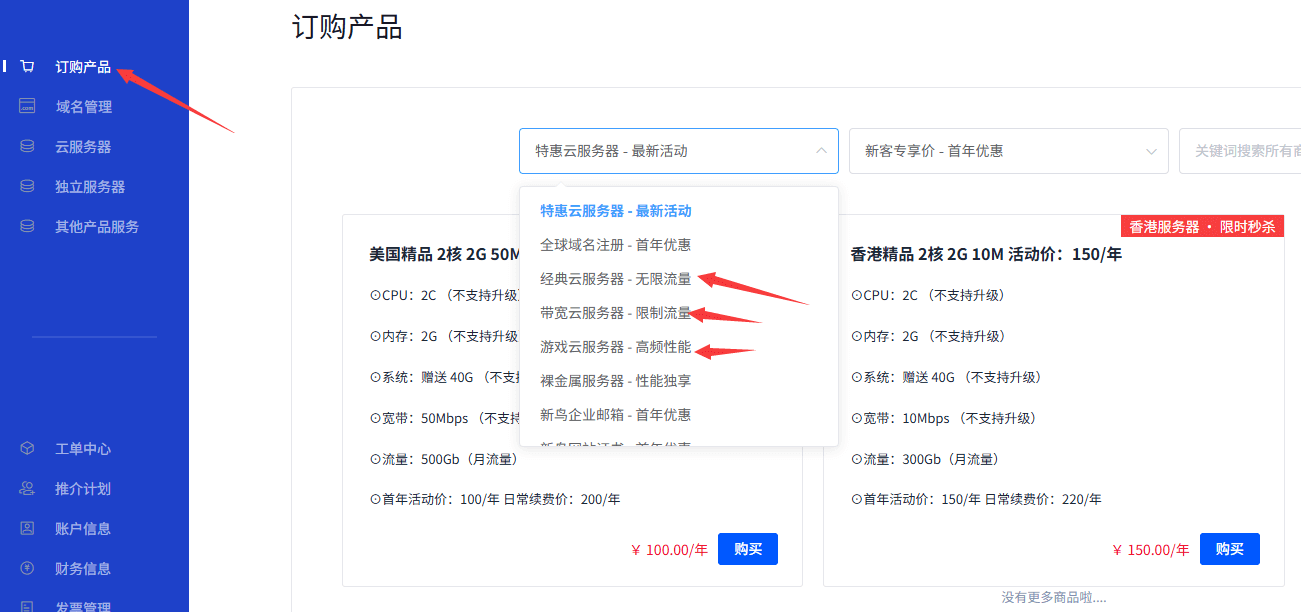Open 工单中心 in the sidebar
Screen dimensions: 1301x612
83,449
